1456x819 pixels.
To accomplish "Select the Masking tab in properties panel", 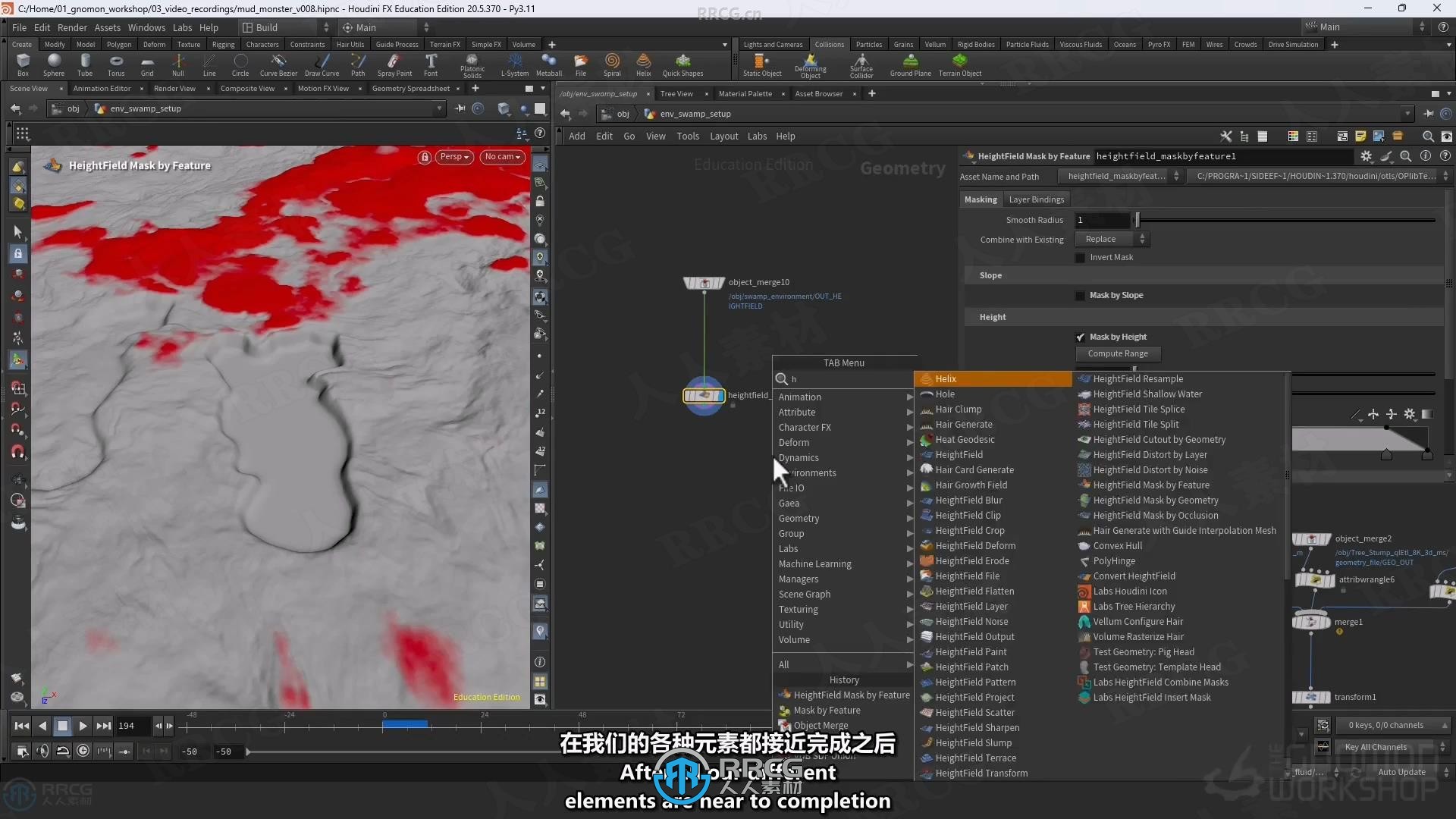I will click(981, 198).
